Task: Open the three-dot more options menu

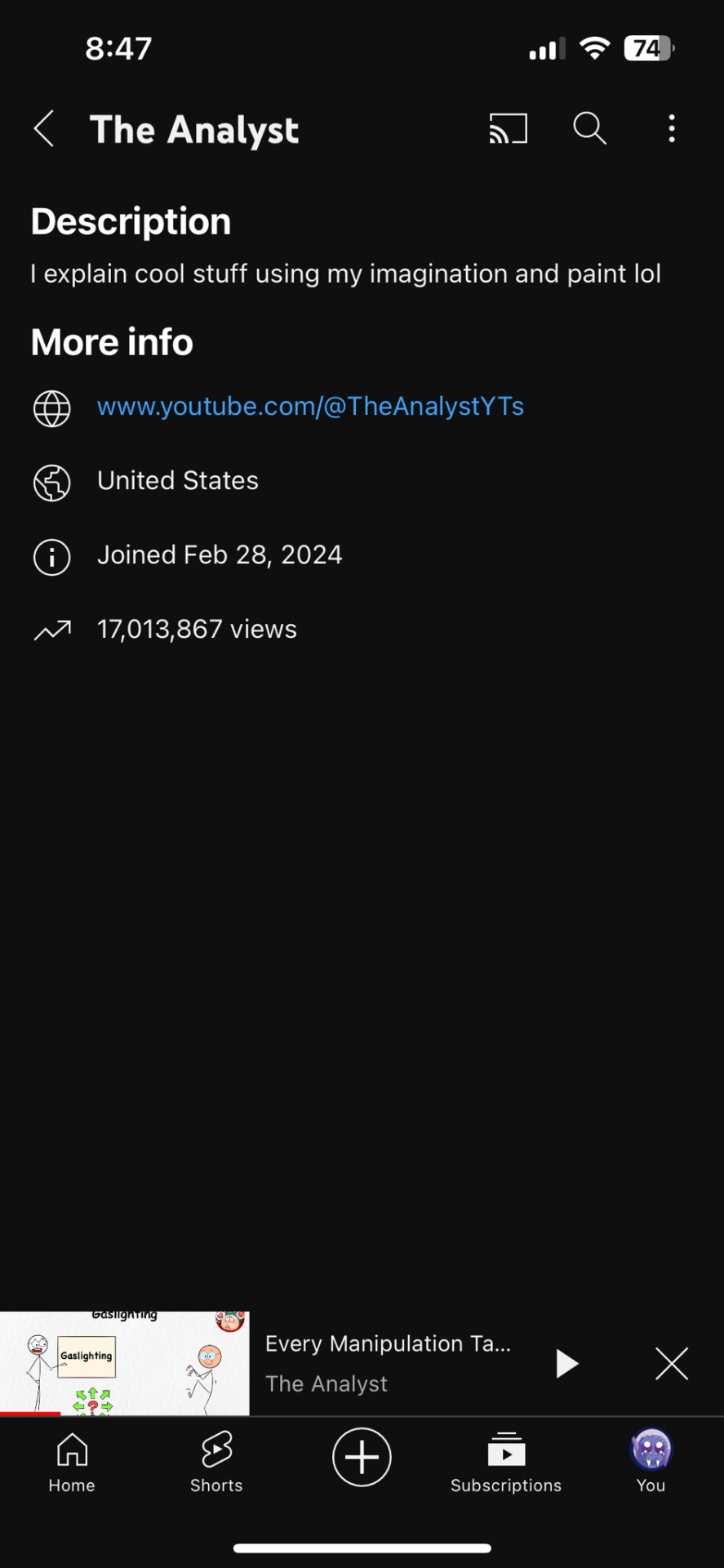Action: 672,129
